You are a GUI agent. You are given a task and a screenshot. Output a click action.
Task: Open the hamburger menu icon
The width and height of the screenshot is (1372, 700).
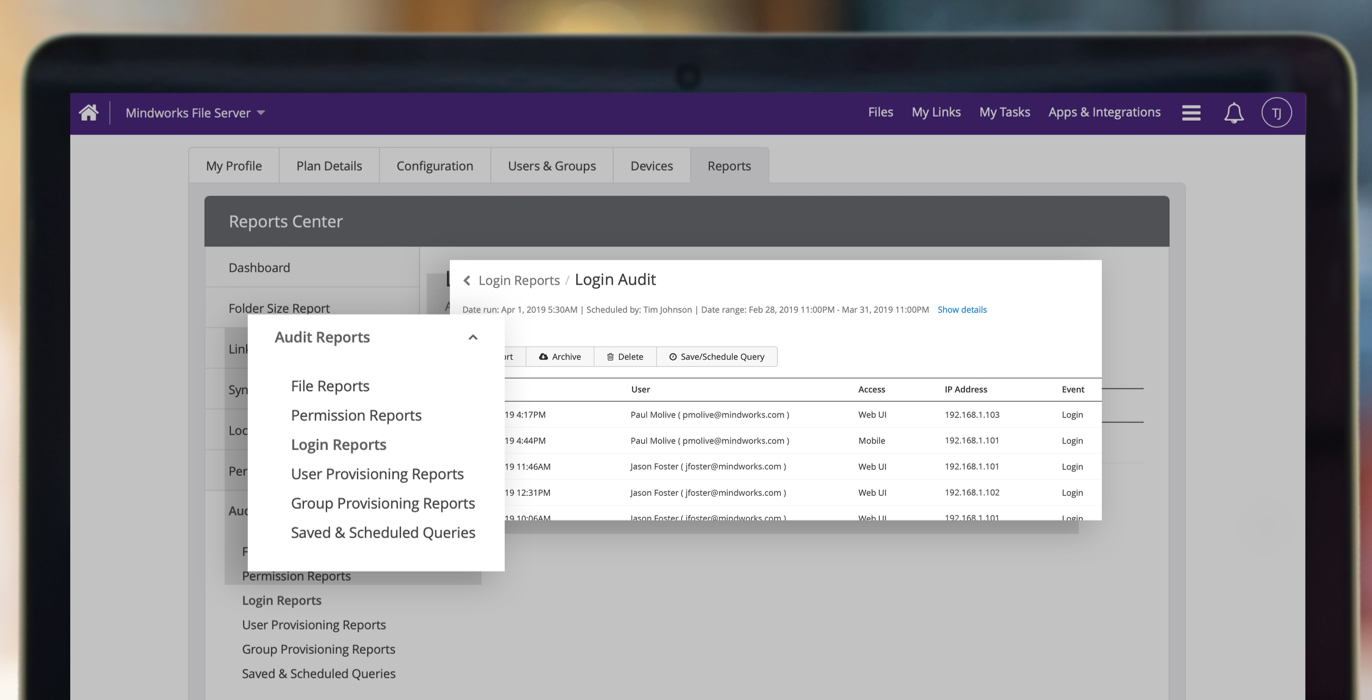tap(1191, 113)
